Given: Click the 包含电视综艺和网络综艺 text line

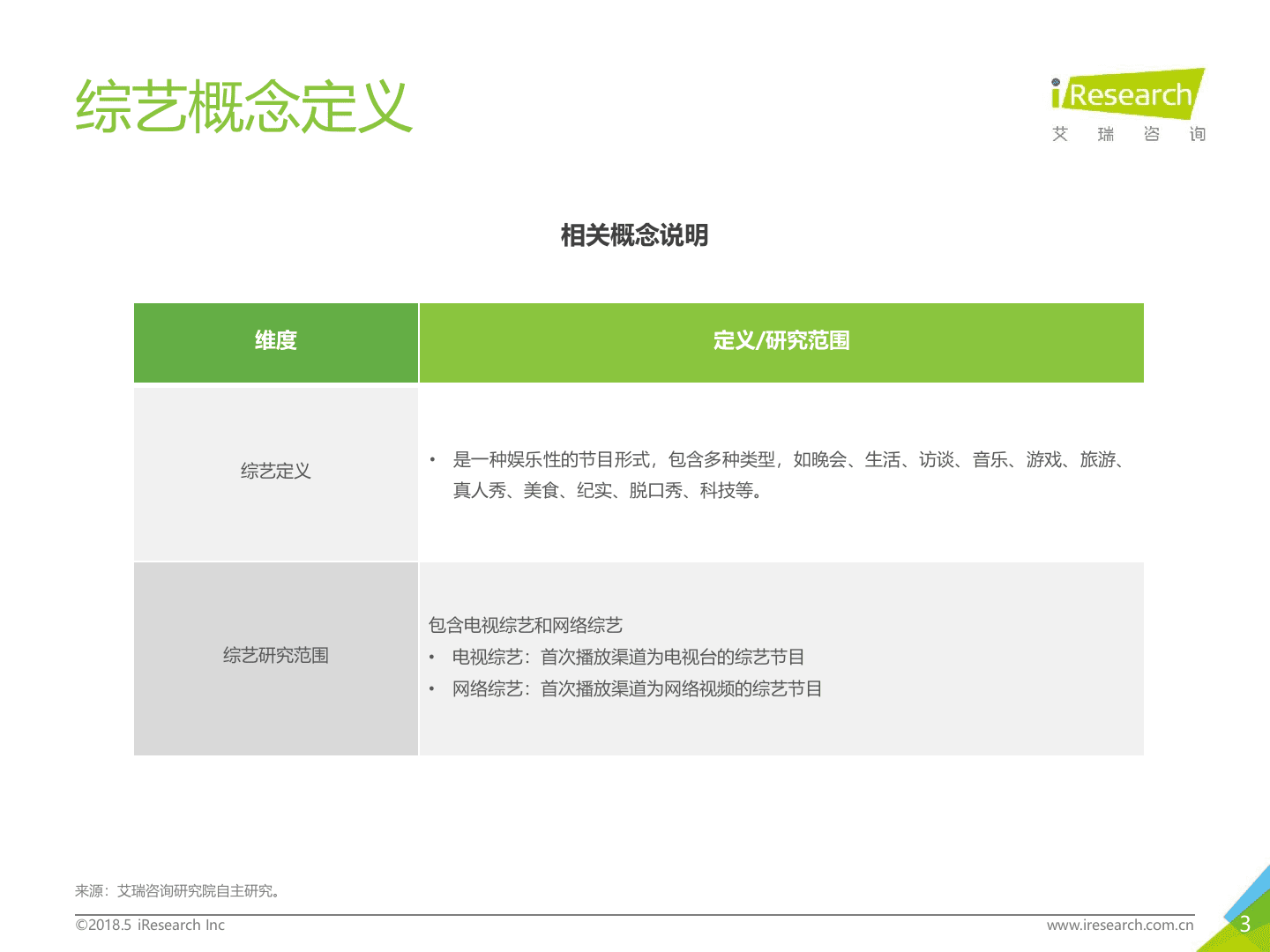Looking at the screenshot, I should click(x=527, y=625).
